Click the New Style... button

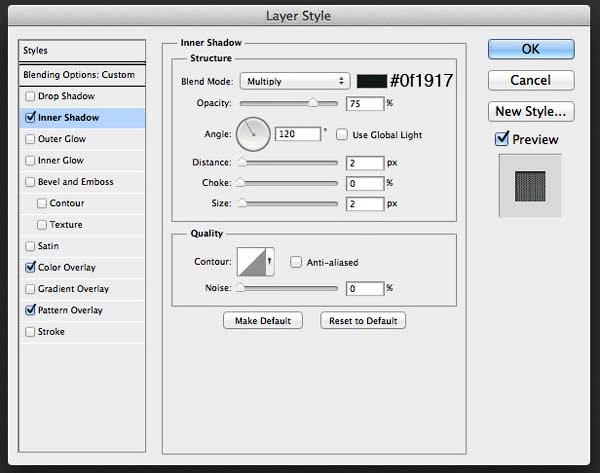click(531, 111)
